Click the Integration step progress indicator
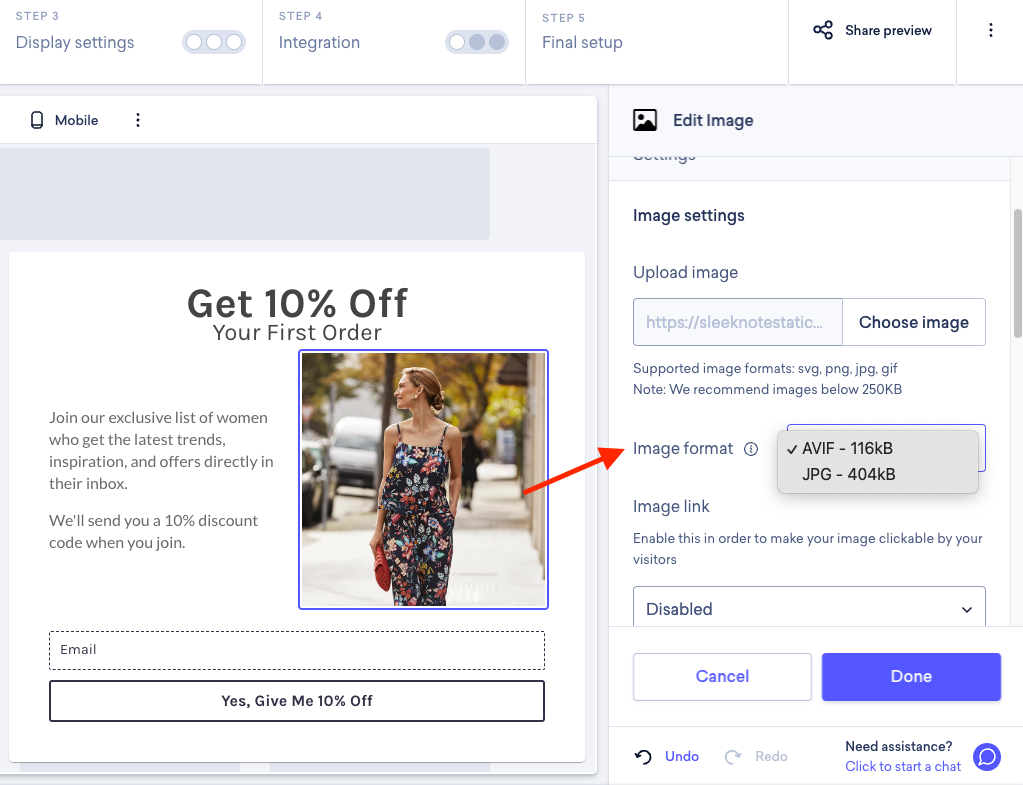Viewport: 1023px width, 785px height. [477, 42]
